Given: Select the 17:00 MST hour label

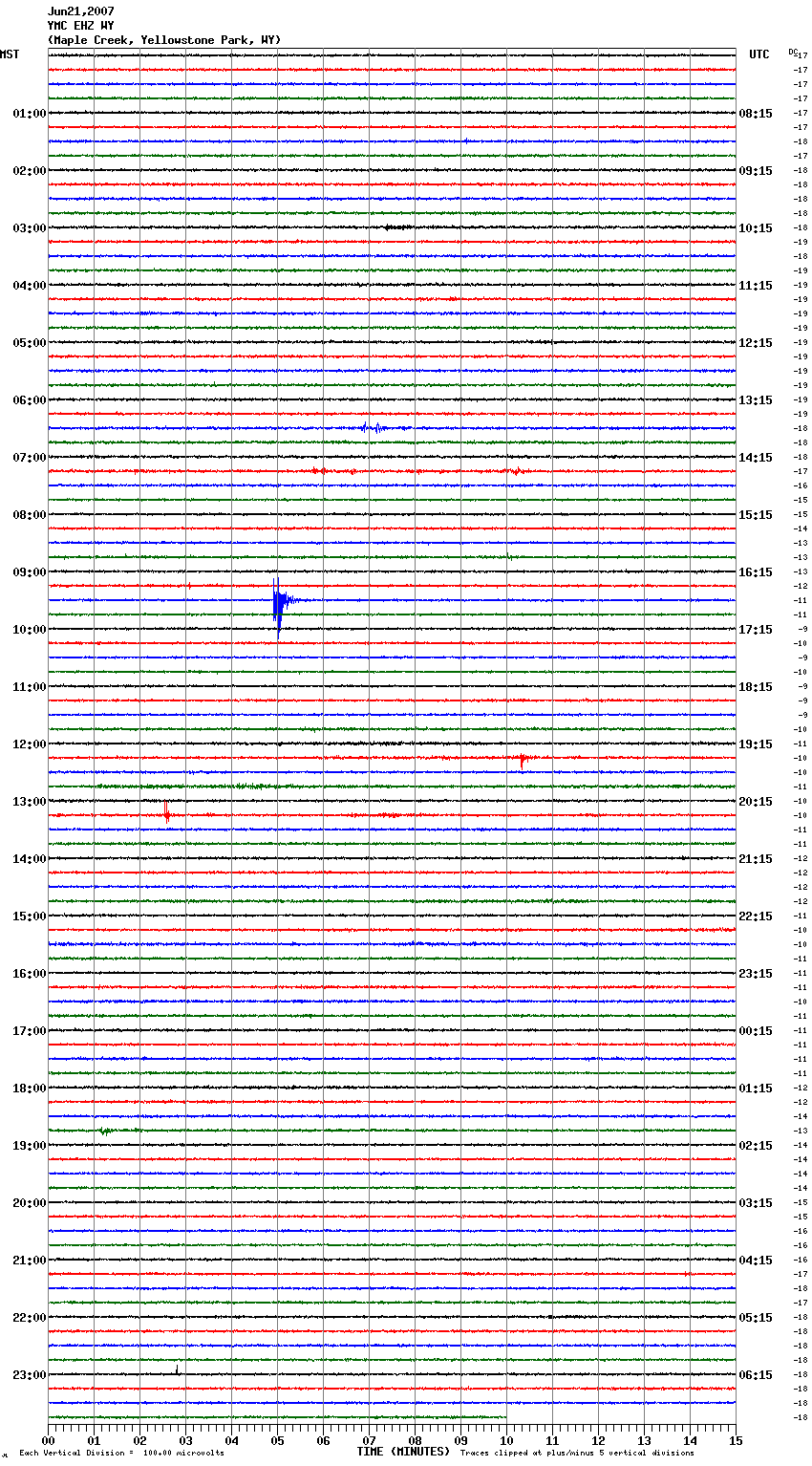Looking at the screenshot, I should pyautogui.click(x=30, y=1031).
